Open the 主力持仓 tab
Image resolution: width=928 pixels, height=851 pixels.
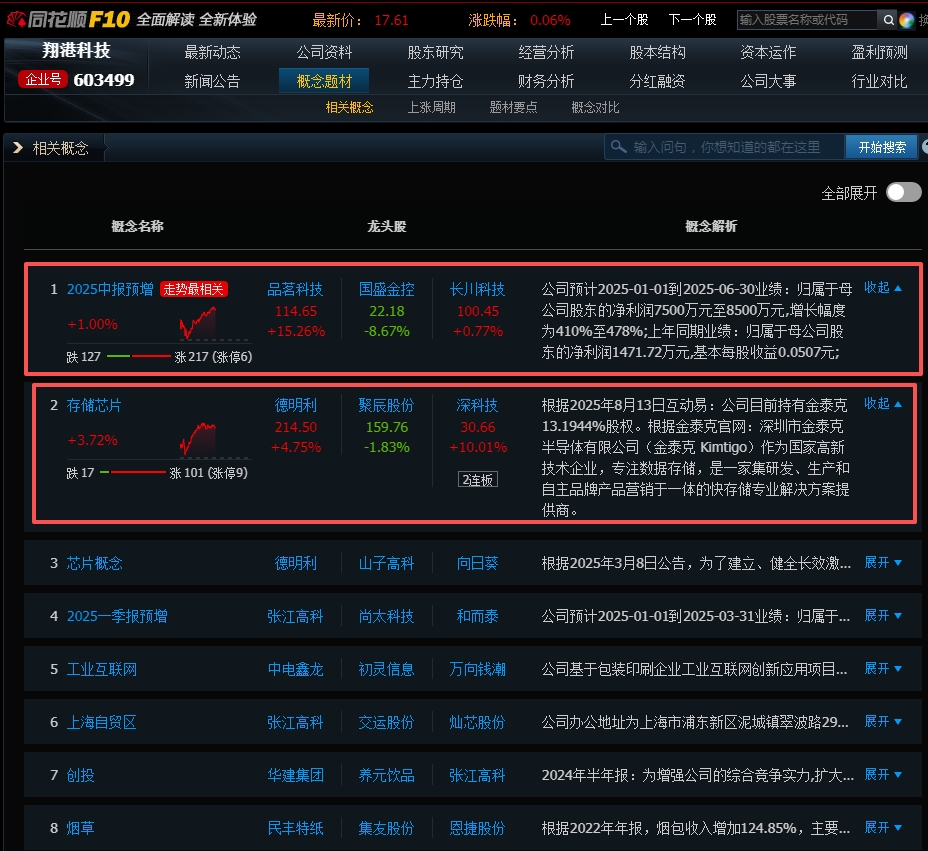pyautogui.click(x=435, y=81)
